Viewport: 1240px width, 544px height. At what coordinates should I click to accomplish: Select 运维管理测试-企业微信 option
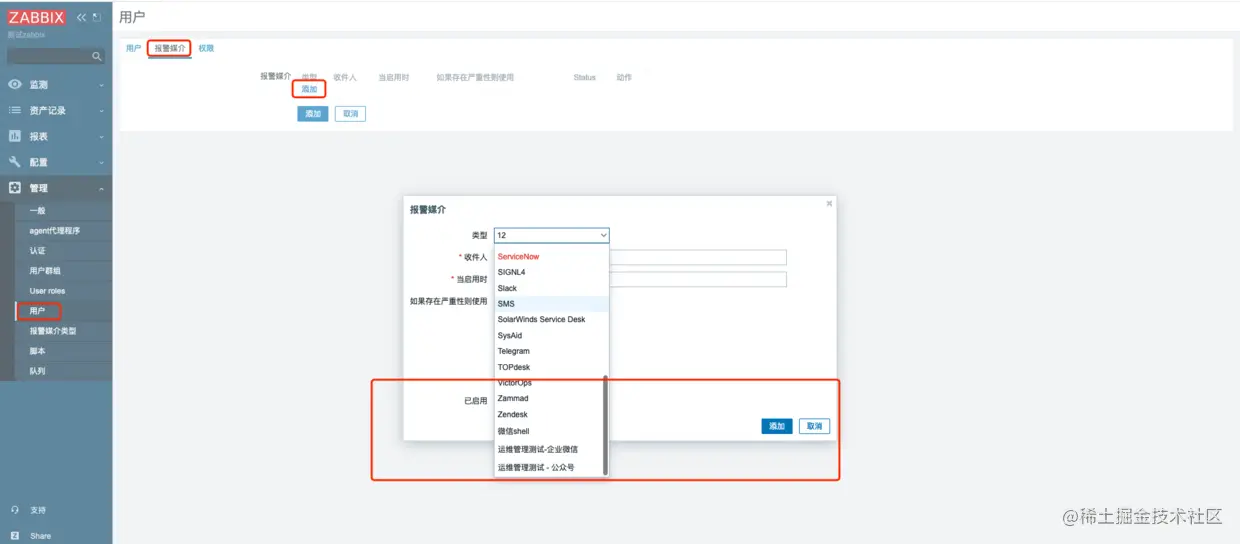[x=548, y=449]
